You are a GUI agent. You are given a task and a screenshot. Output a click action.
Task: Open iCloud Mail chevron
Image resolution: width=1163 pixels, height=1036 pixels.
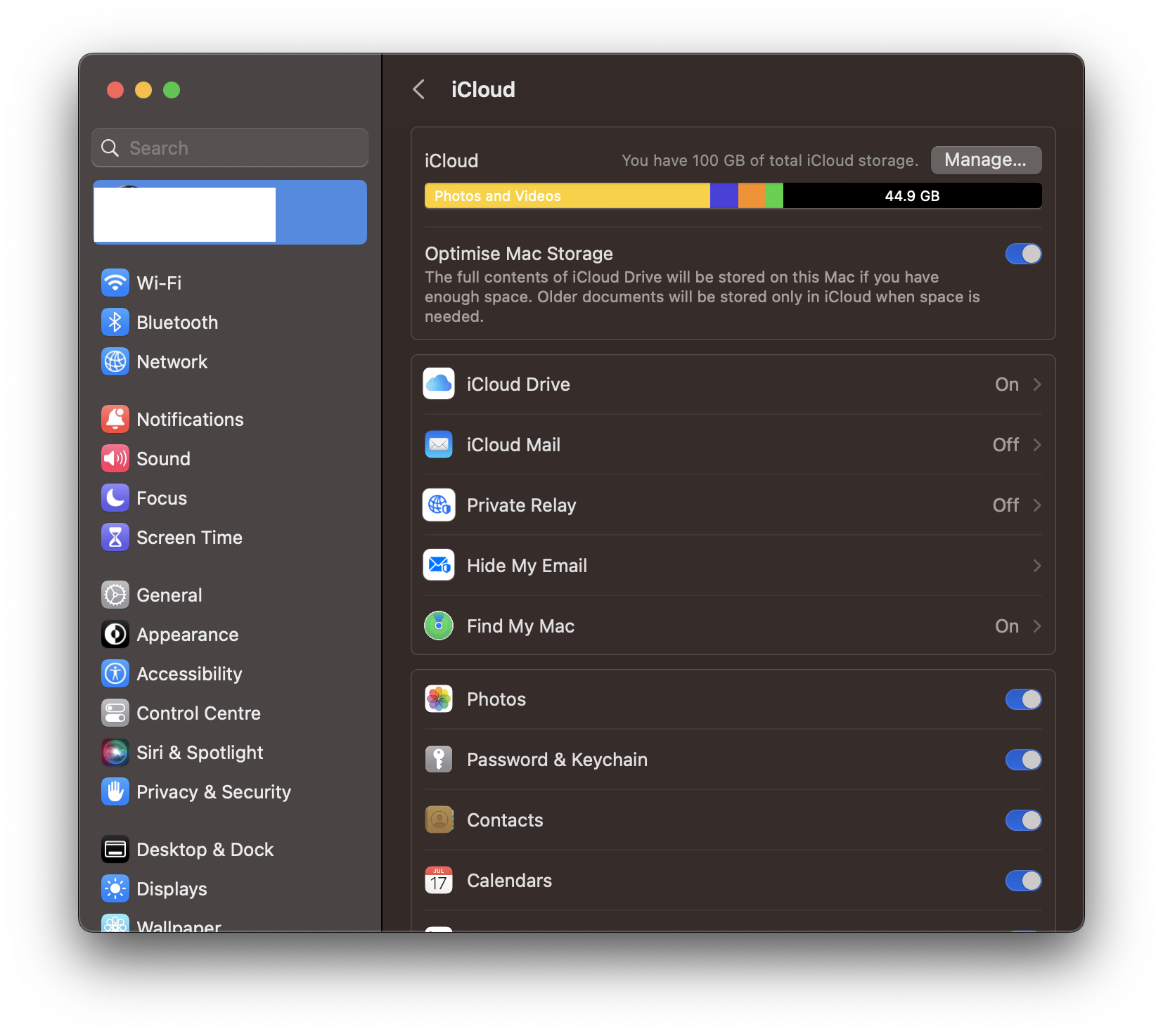(1037, 445)
